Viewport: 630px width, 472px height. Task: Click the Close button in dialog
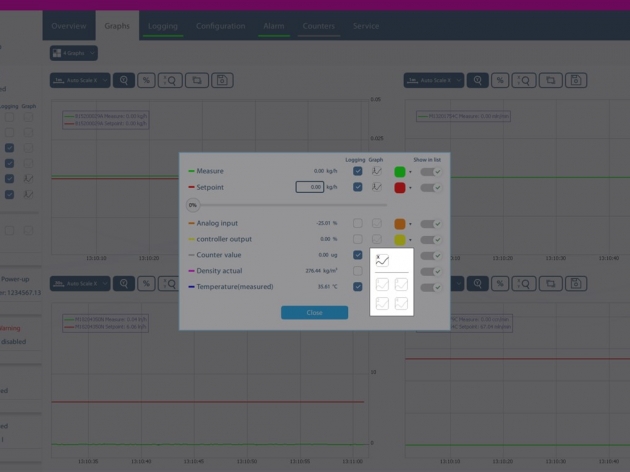click(x=314, y=312)
